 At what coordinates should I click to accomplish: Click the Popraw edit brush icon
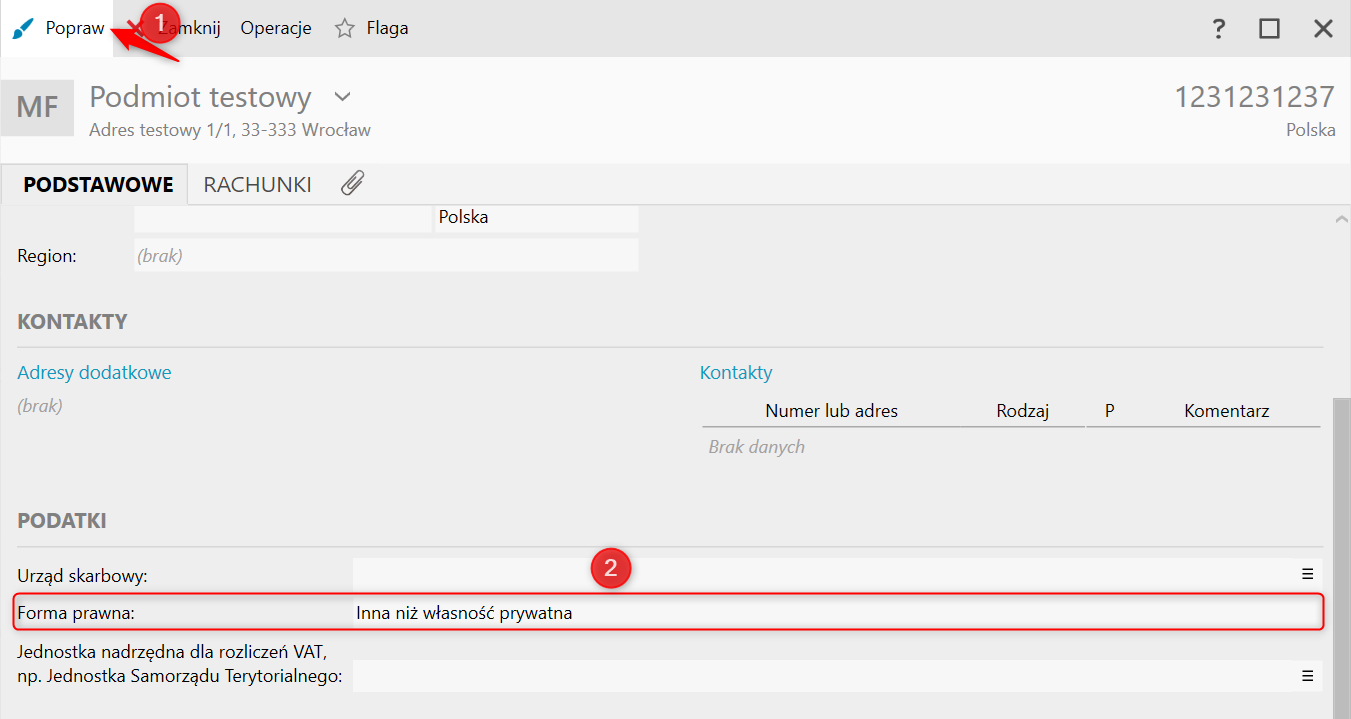23,29
